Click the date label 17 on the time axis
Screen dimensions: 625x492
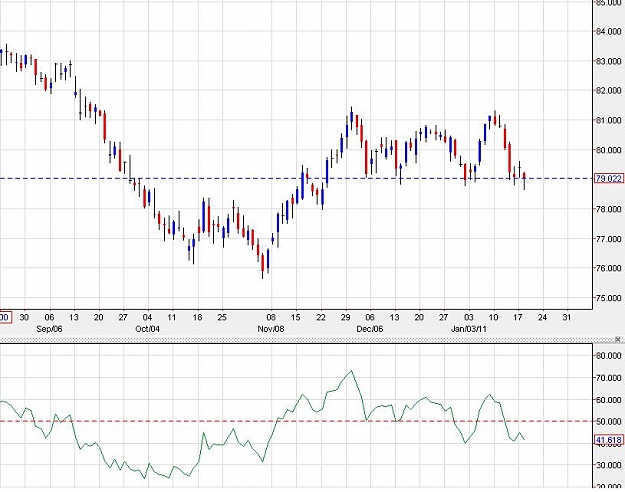[x=517, y=317]
